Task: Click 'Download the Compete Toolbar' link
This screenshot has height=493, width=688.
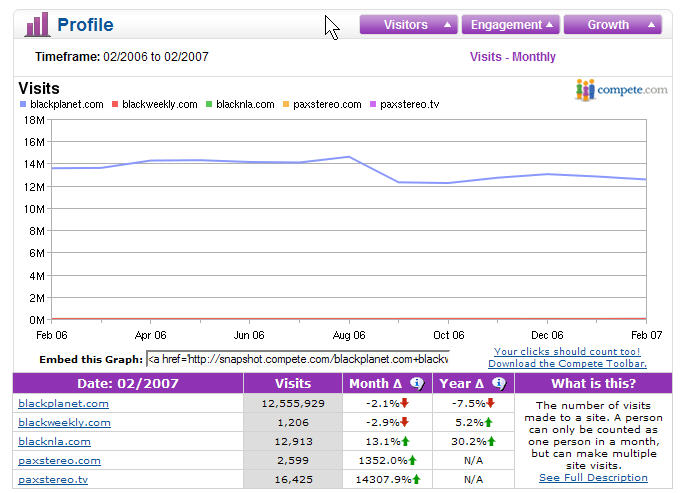Action: 567,364
